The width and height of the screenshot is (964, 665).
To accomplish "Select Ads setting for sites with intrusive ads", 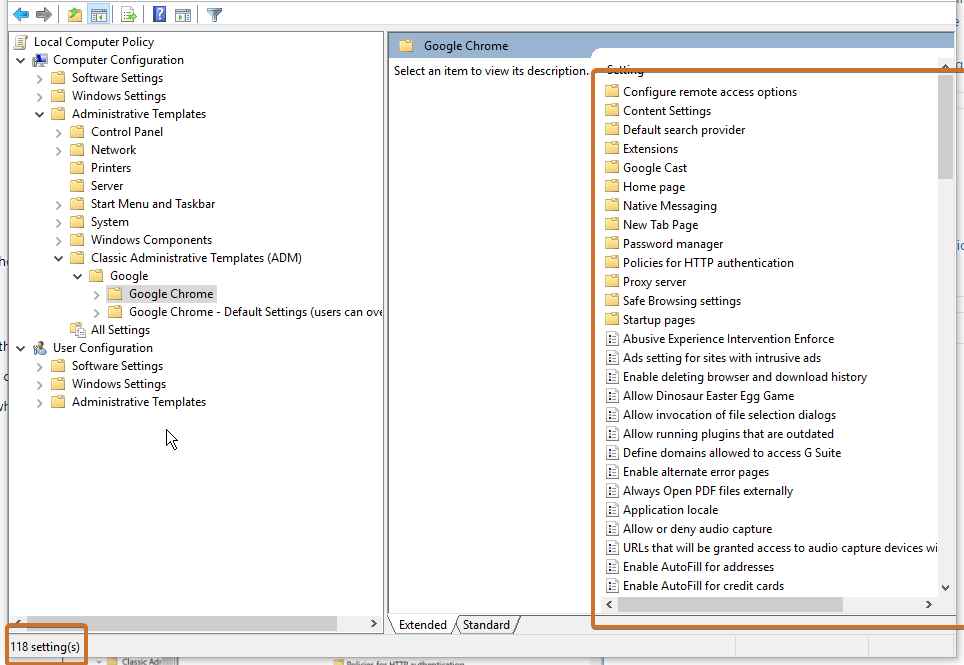I will [722, 358].
